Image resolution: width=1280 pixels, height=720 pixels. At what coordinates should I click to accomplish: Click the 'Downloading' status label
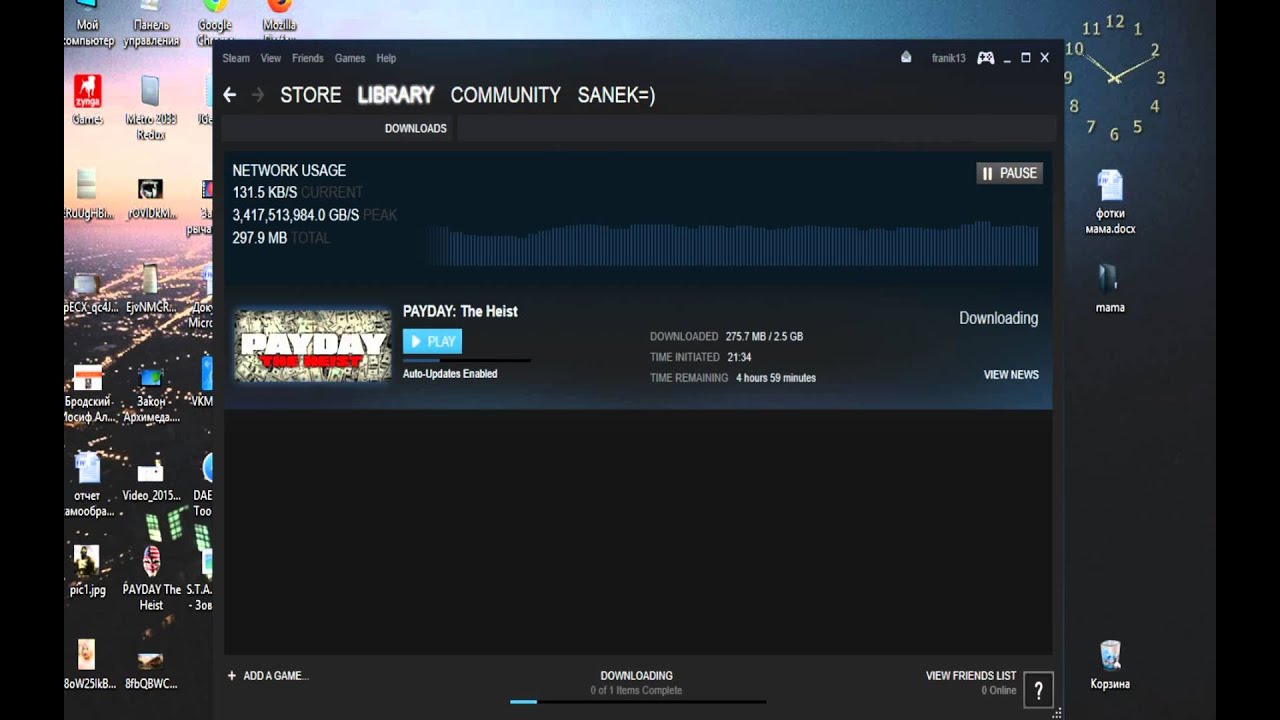(998, 318)
